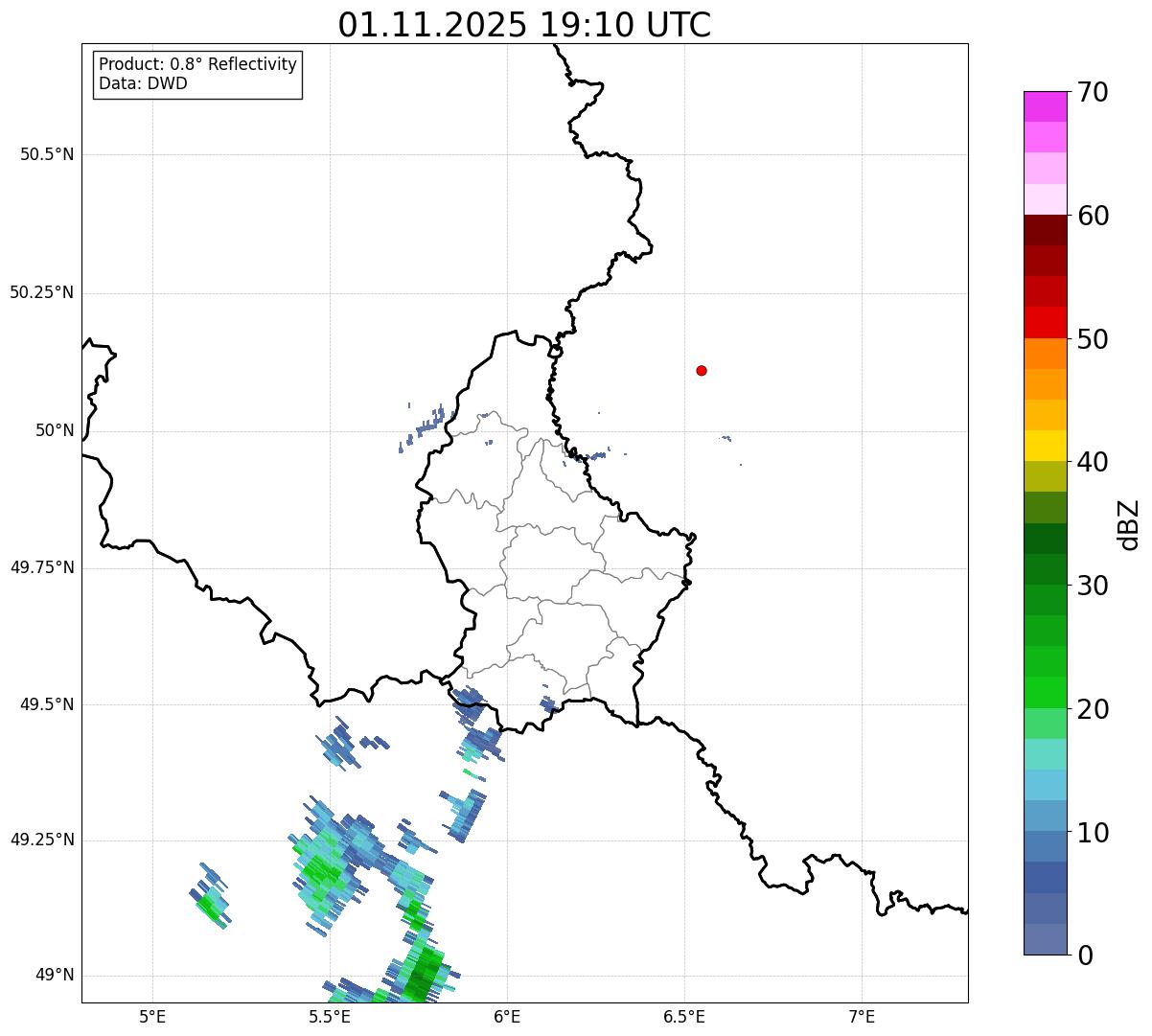The width and height of the screenshot is (1152, 1036).
Task: Click the turquoise colorbar segment above 15 dBZ
Action: tap(1045, 754)
